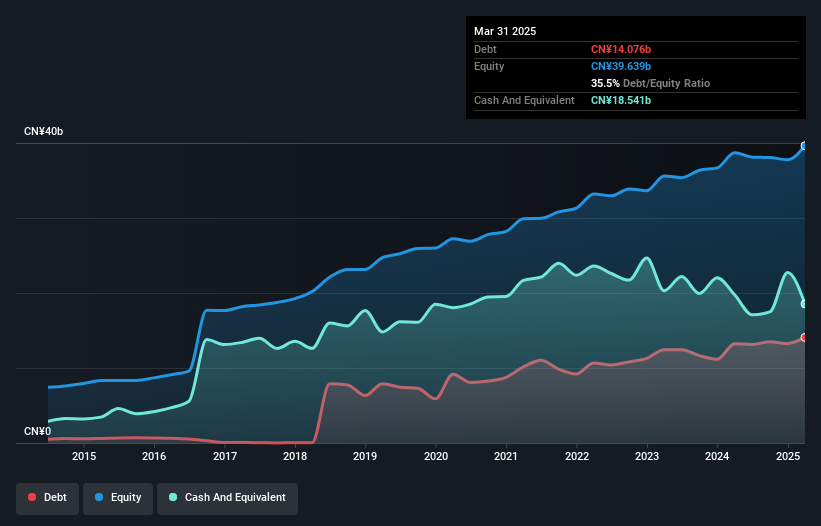Toggle the Cash And Equivalent legend button

tap(227, 498)
